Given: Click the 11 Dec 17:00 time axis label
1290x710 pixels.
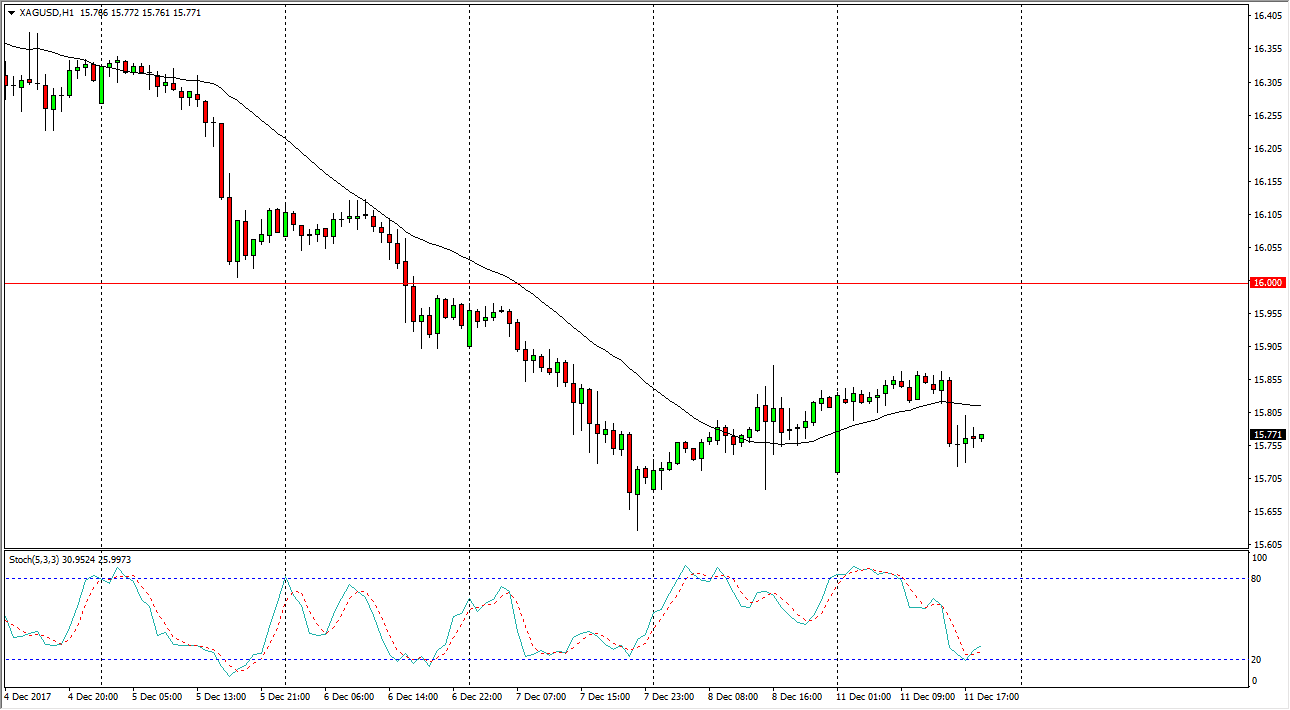Looking at the screenshot, I should pos(993,697).
